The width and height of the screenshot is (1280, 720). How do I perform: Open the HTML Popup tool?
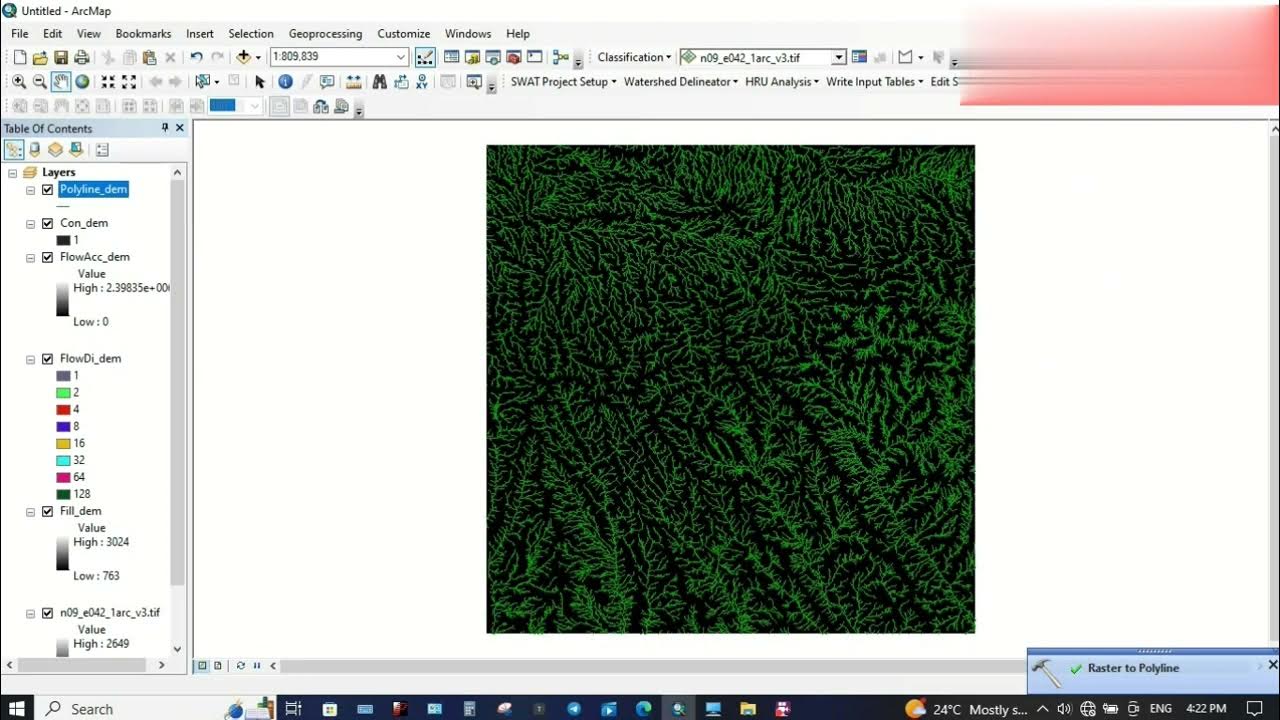tap(327, 82)
